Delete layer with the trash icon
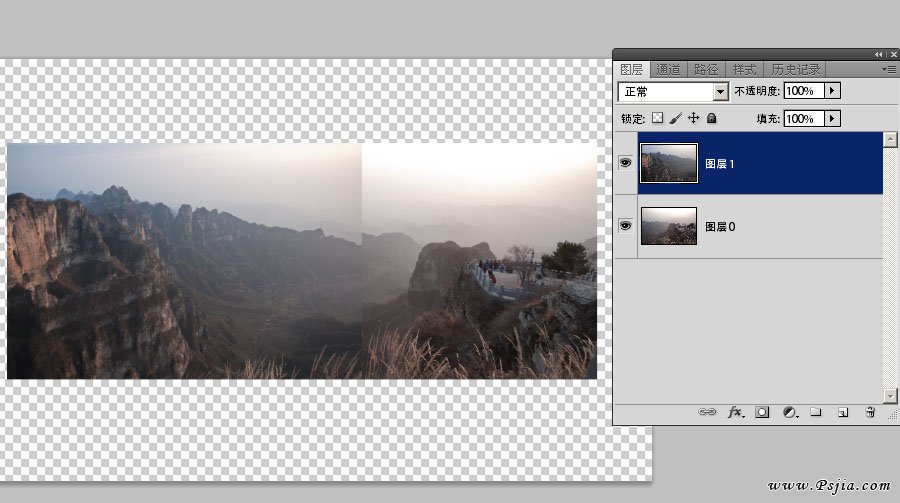This screenshot has width=900, height=503. [870, 412]
